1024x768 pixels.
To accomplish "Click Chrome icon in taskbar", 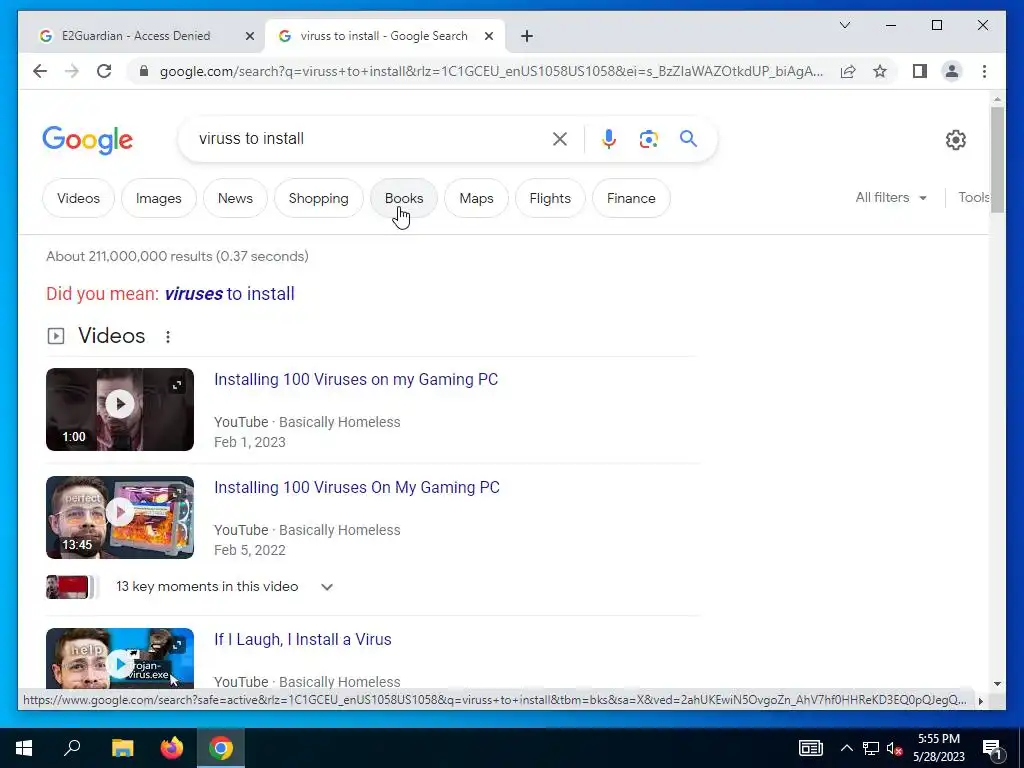I will coord(221,748).
